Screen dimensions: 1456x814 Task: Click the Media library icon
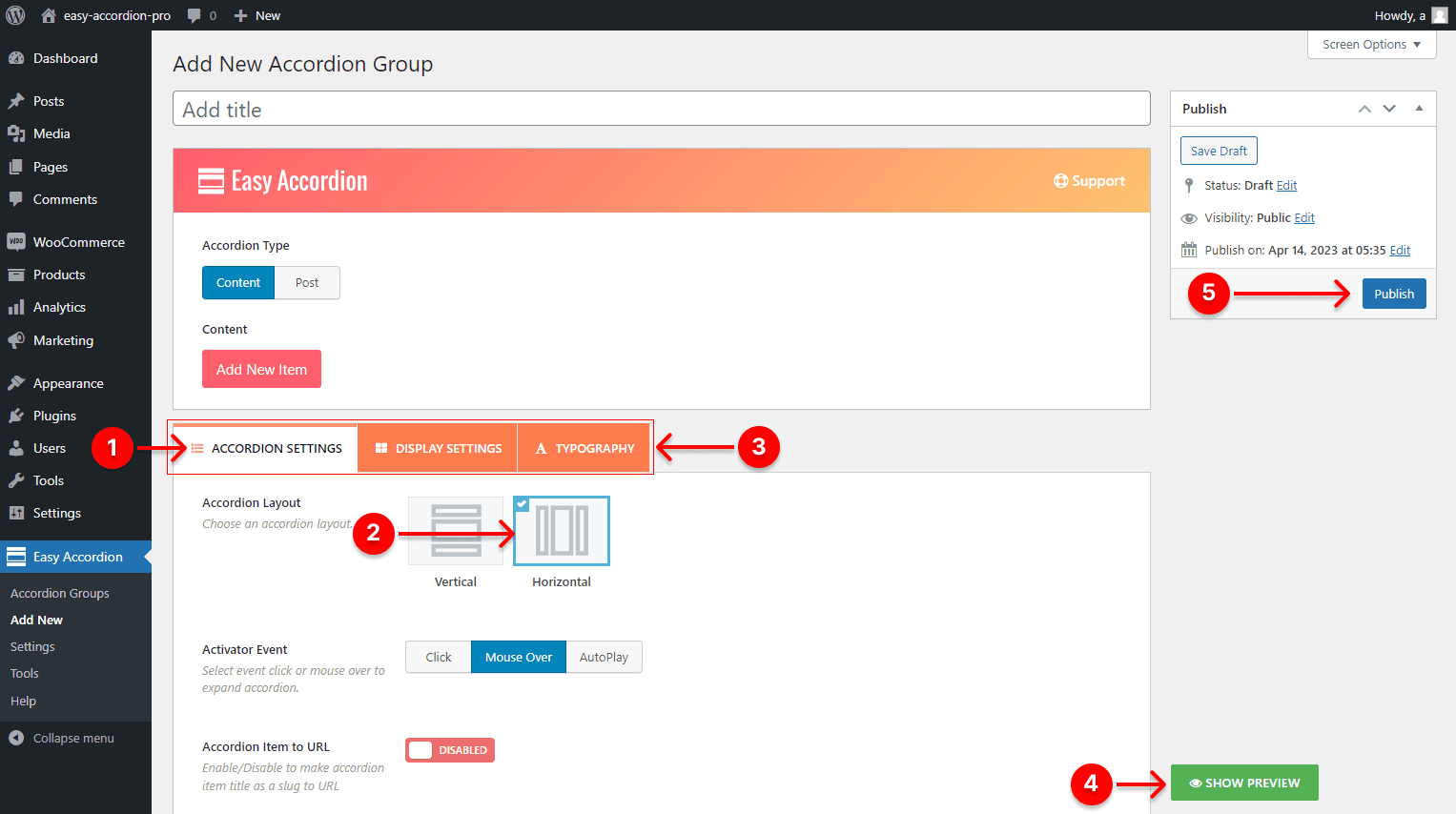[16, 133]
